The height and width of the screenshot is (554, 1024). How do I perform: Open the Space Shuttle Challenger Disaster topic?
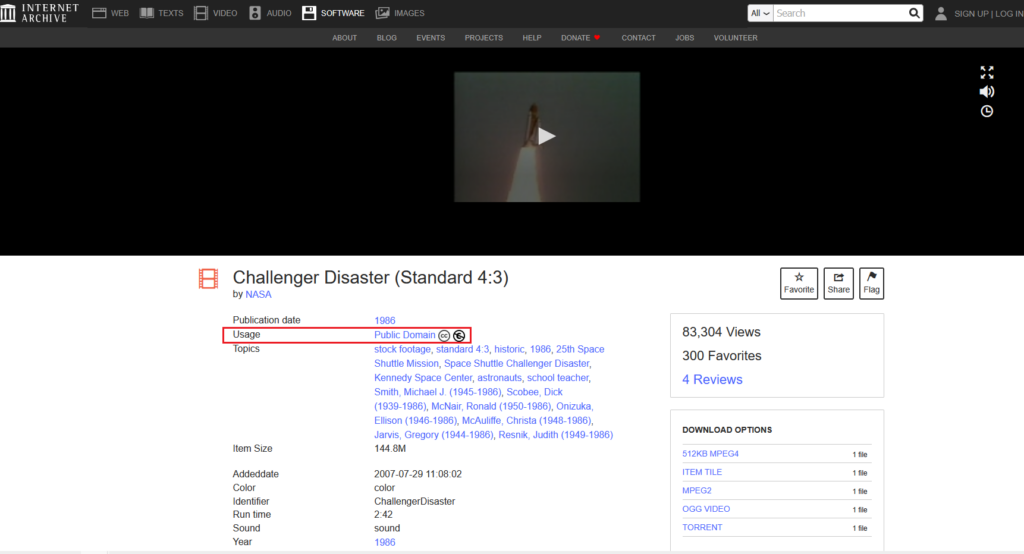[517, 363]
